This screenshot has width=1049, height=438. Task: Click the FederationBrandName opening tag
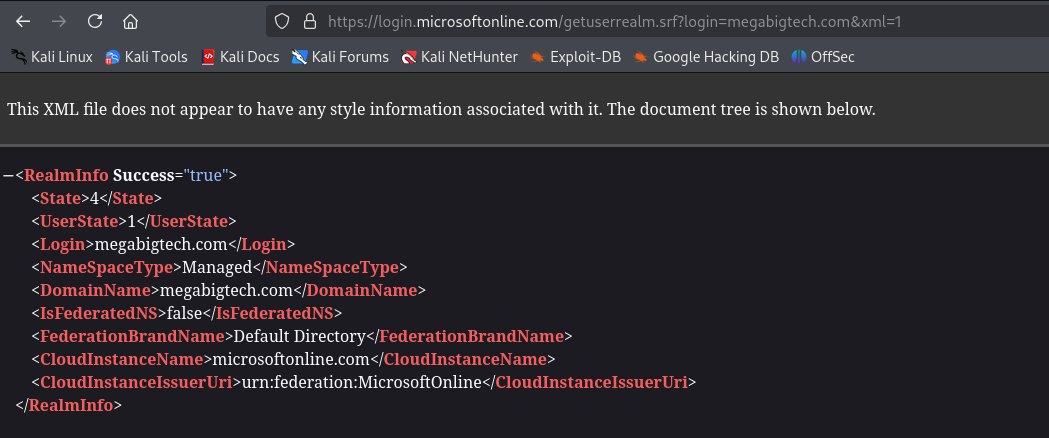(x=132, y=336)
